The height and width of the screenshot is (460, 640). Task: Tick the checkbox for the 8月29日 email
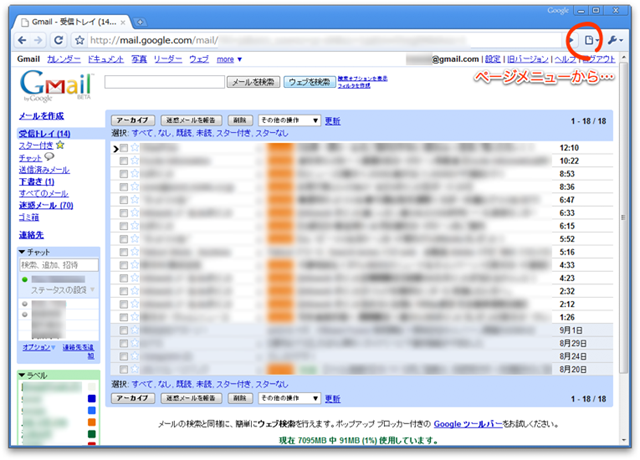tap(124, 343)
